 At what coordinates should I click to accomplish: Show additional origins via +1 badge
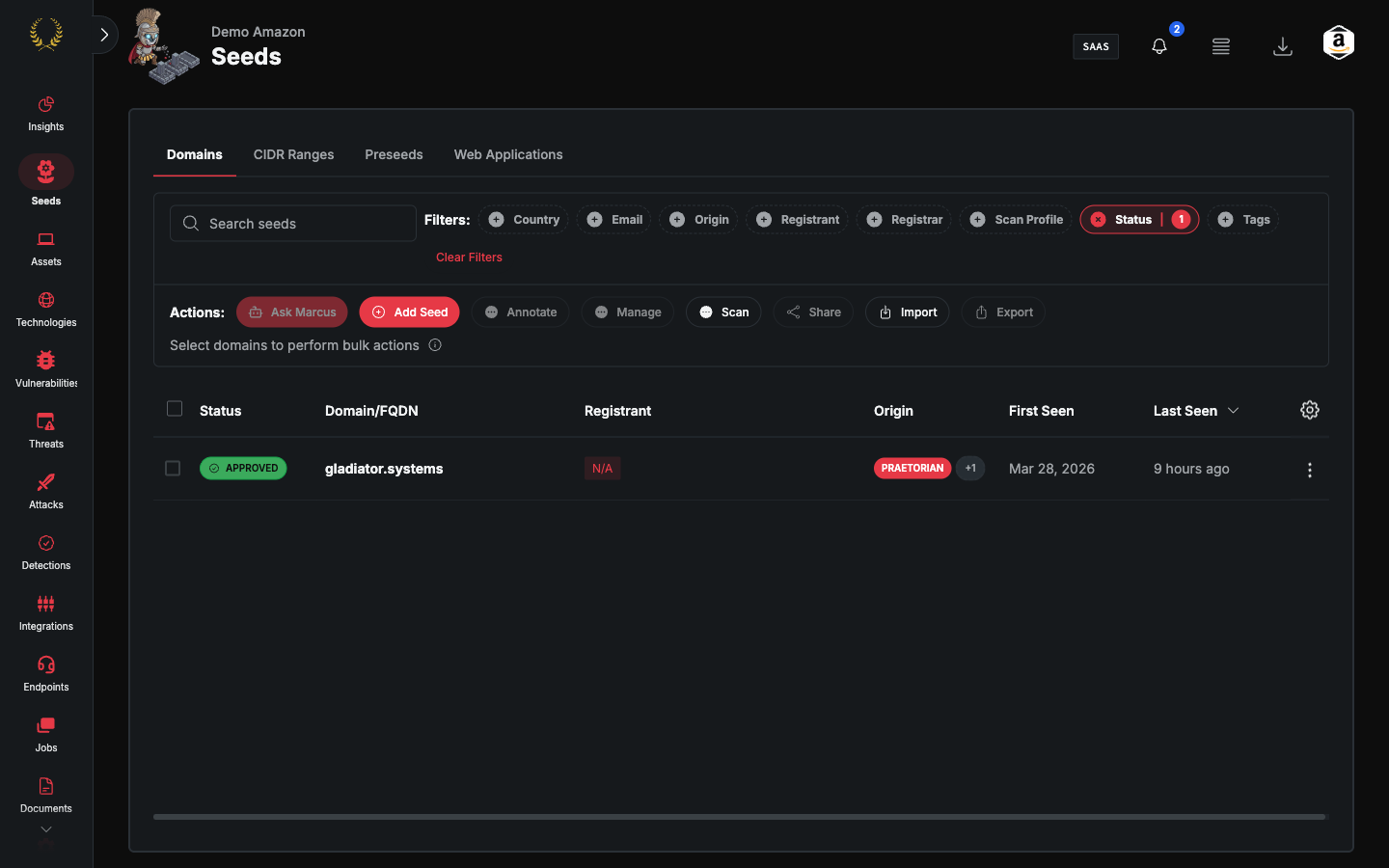coord(970,468)
